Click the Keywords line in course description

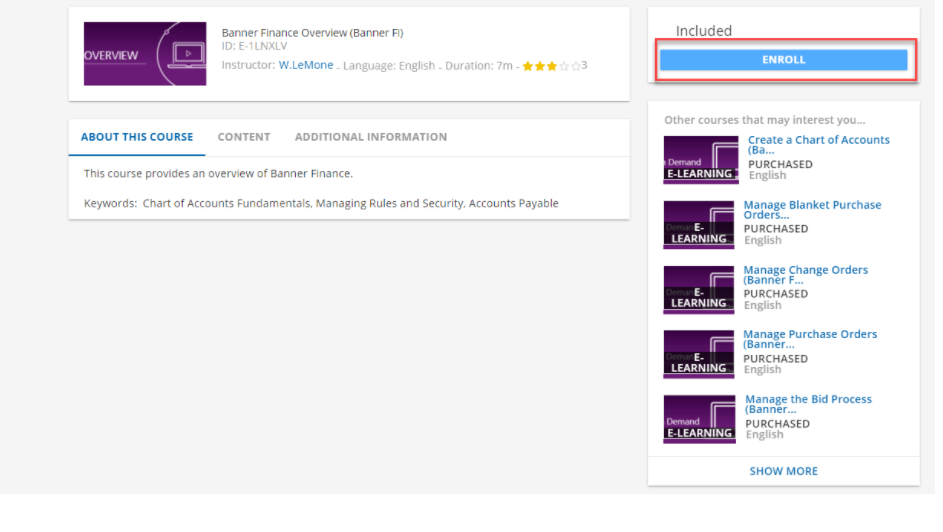tap(321, 203)
